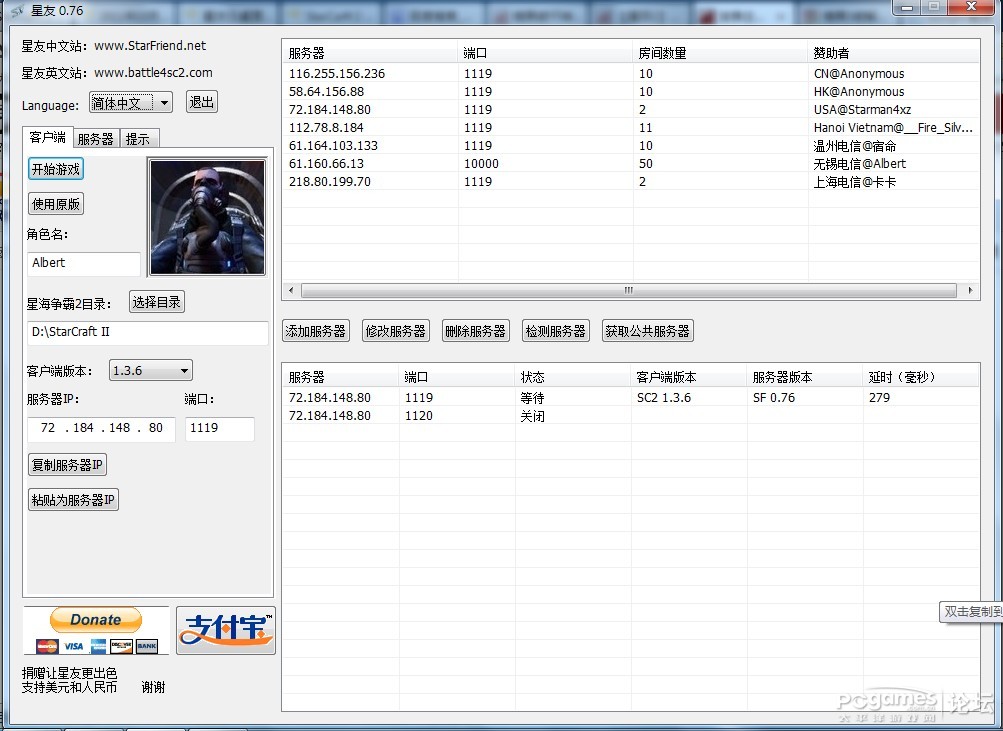Viewport: 1003px width, 731px height.
Task: Switch to the 客户端 tab
Action: tap(47, 137)
